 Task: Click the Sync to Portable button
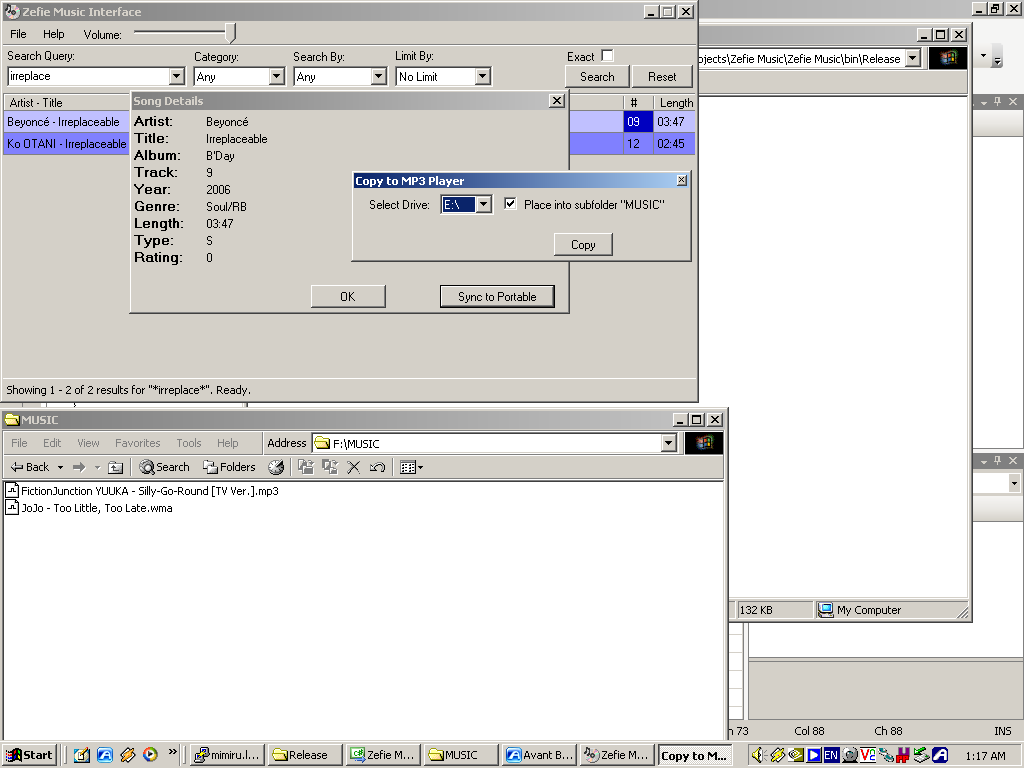497,297
